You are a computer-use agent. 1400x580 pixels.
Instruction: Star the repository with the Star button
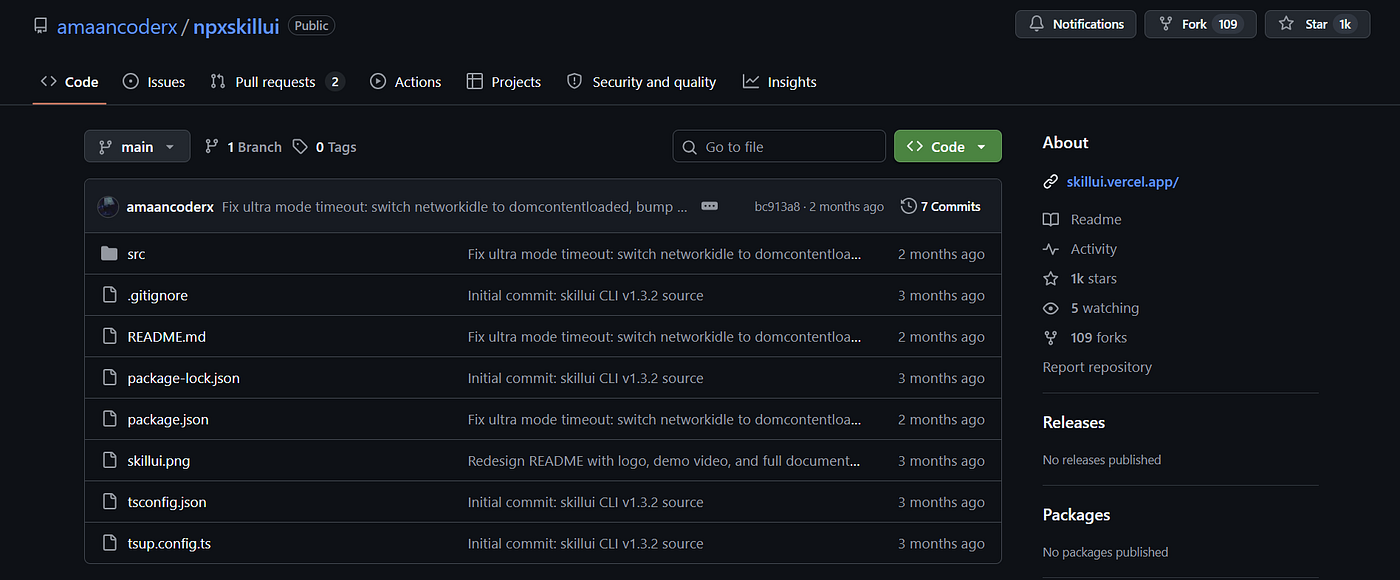pyautogui.click(x=1317, y=24)
